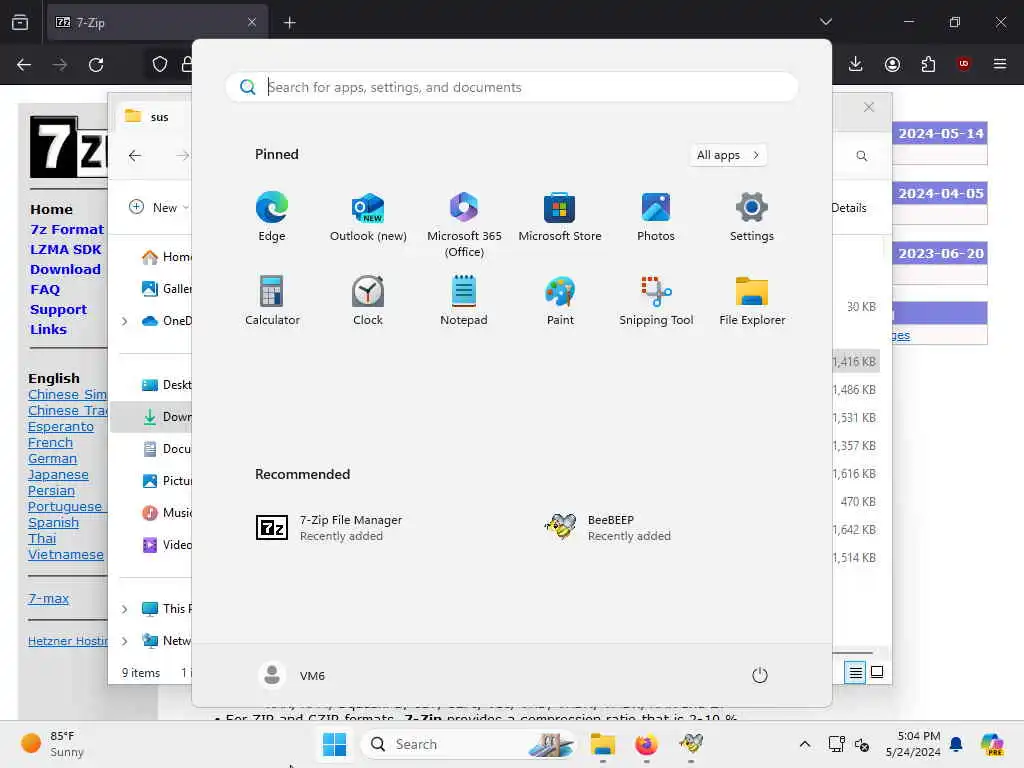Screen dimensions: 1024x768
Task: Open recommended 7-Zip File Manager
Action: (x=329, y=528)
